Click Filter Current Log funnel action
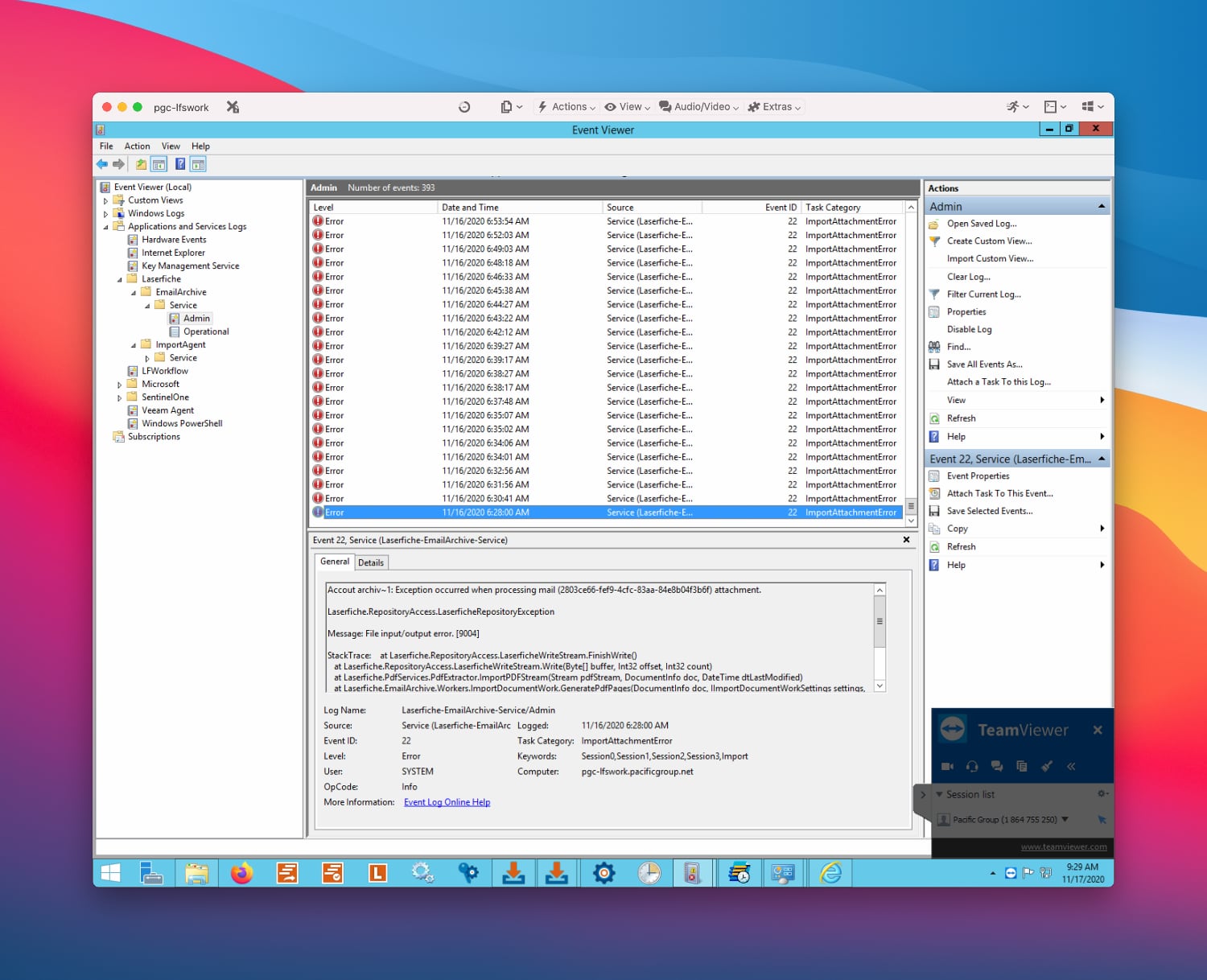1207x980 pixels. 983,294
